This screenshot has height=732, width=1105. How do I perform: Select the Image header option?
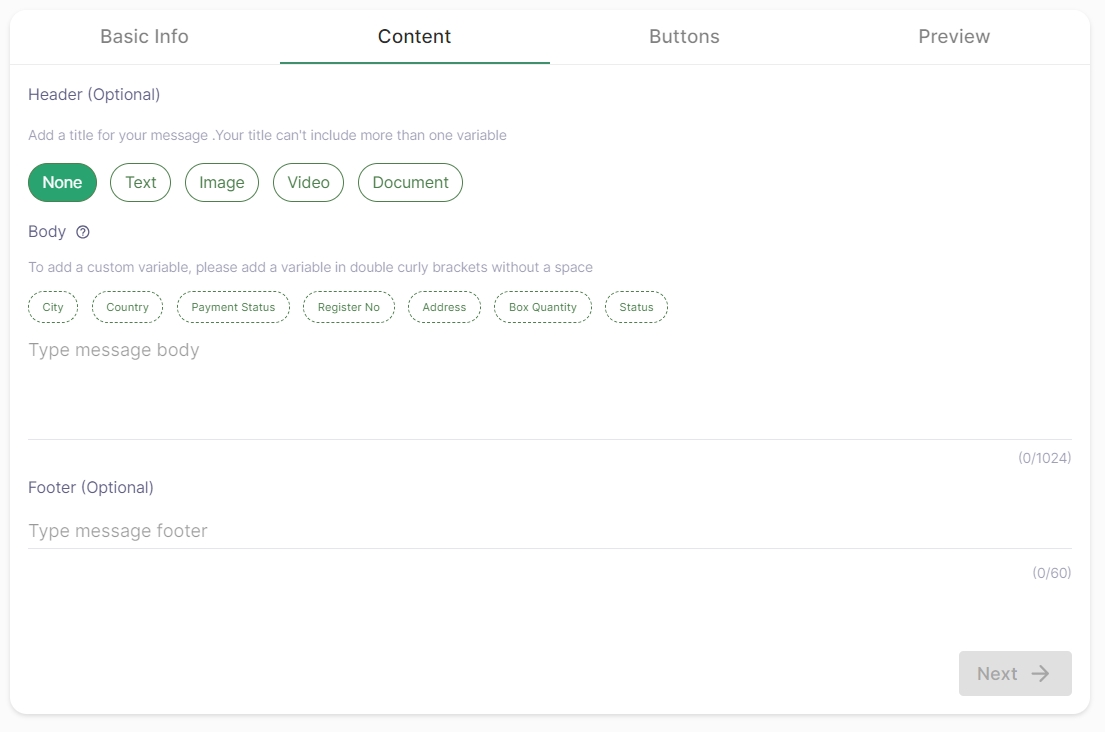click(221, 183)
